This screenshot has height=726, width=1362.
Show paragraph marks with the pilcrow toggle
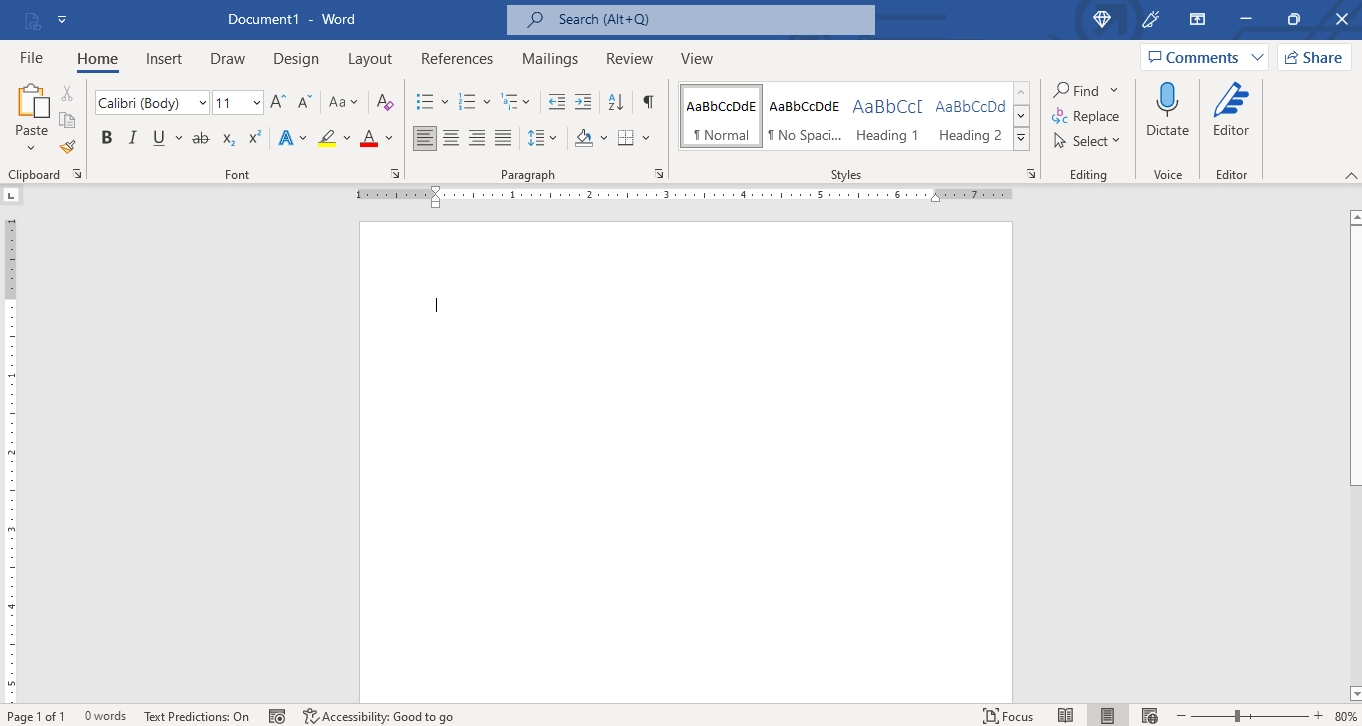(647, 101)
